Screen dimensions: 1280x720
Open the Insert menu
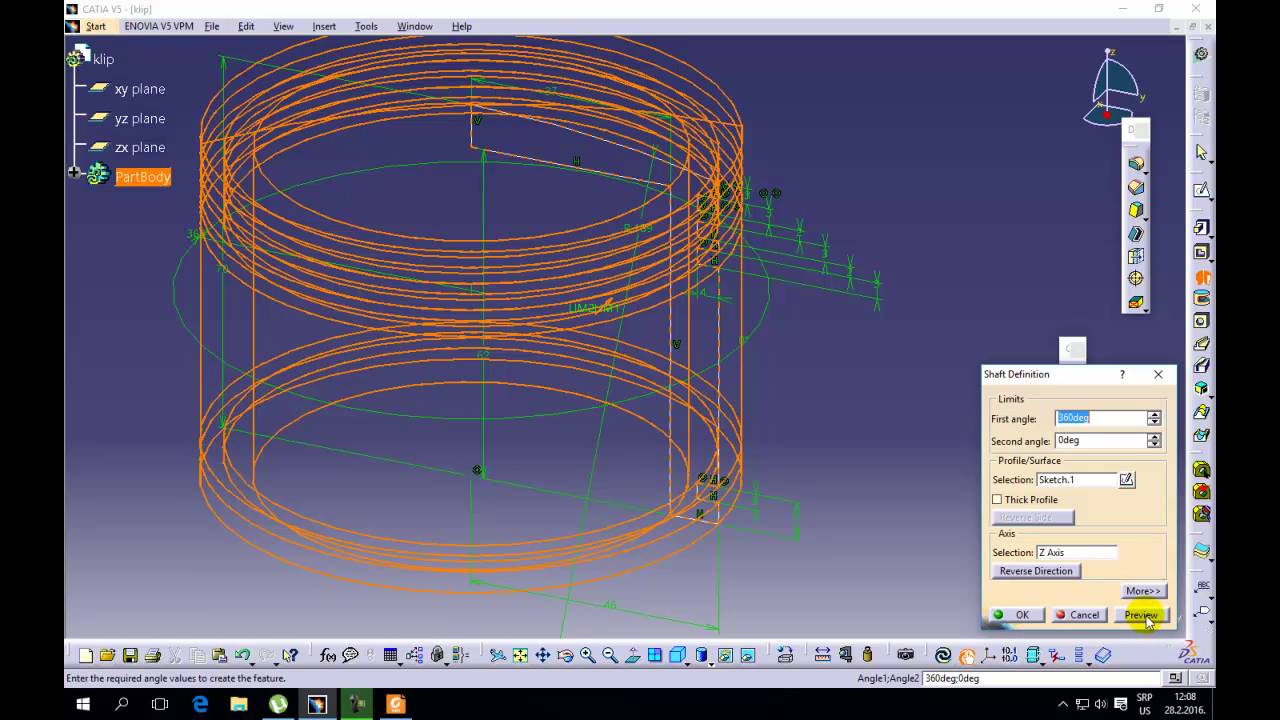tap(324, 26)
